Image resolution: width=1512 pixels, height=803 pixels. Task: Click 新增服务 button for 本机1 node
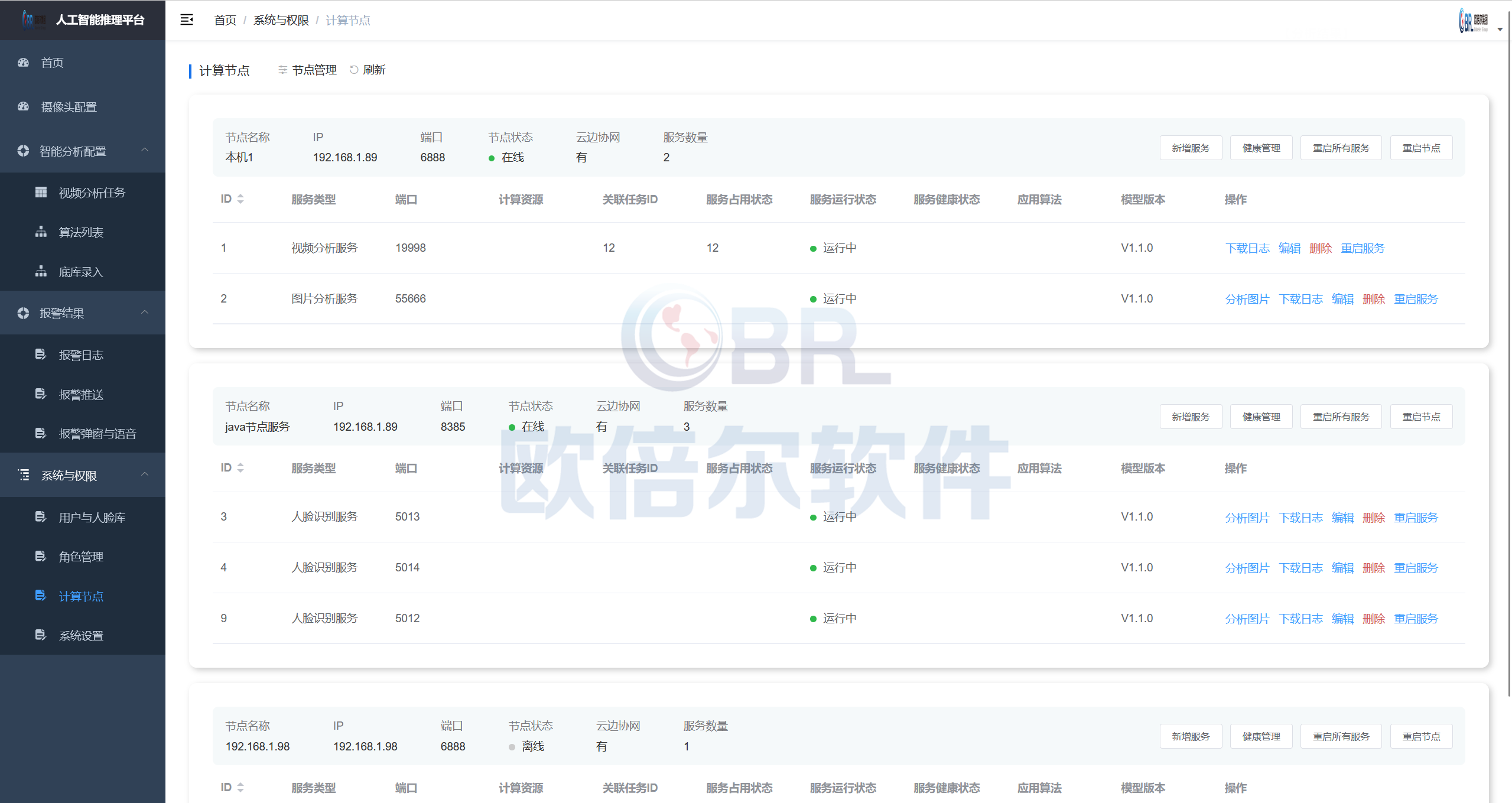click(x=1190, y=148)
